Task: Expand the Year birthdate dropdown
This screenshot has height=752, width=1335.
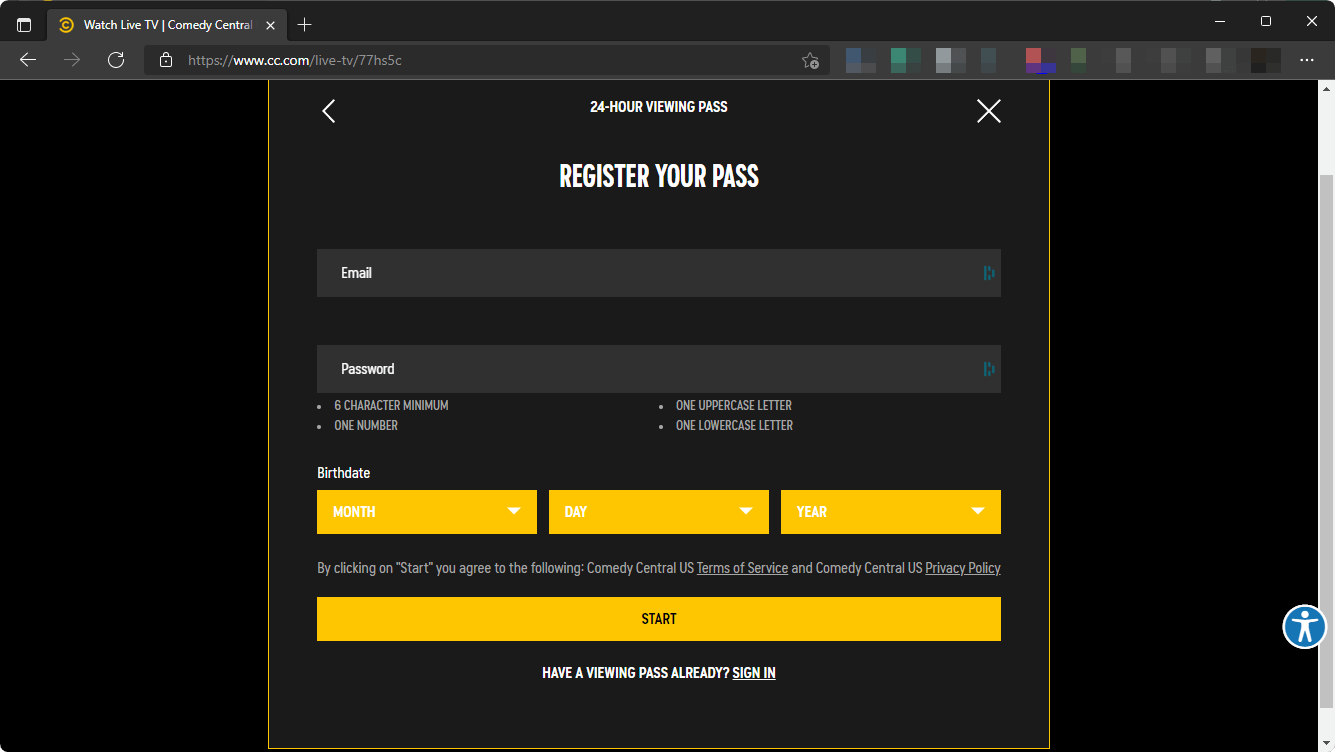Action: 890,512
